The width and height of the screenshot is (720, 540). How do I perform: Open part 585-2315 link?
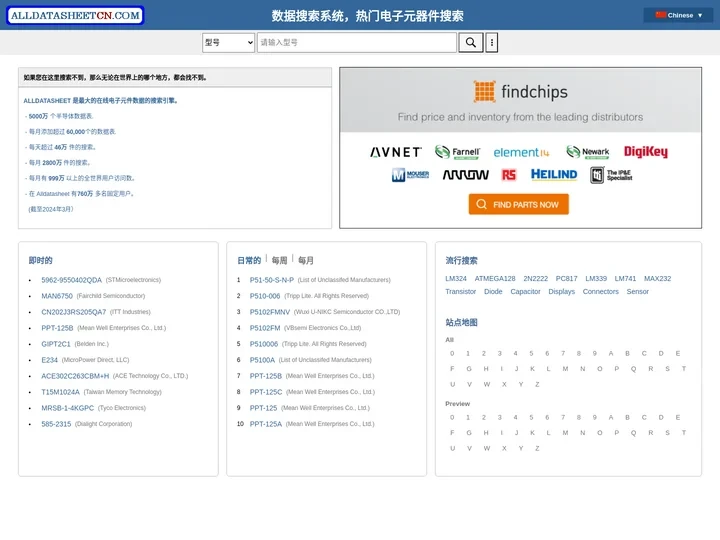pyautogui.click(x=56, y=424)
